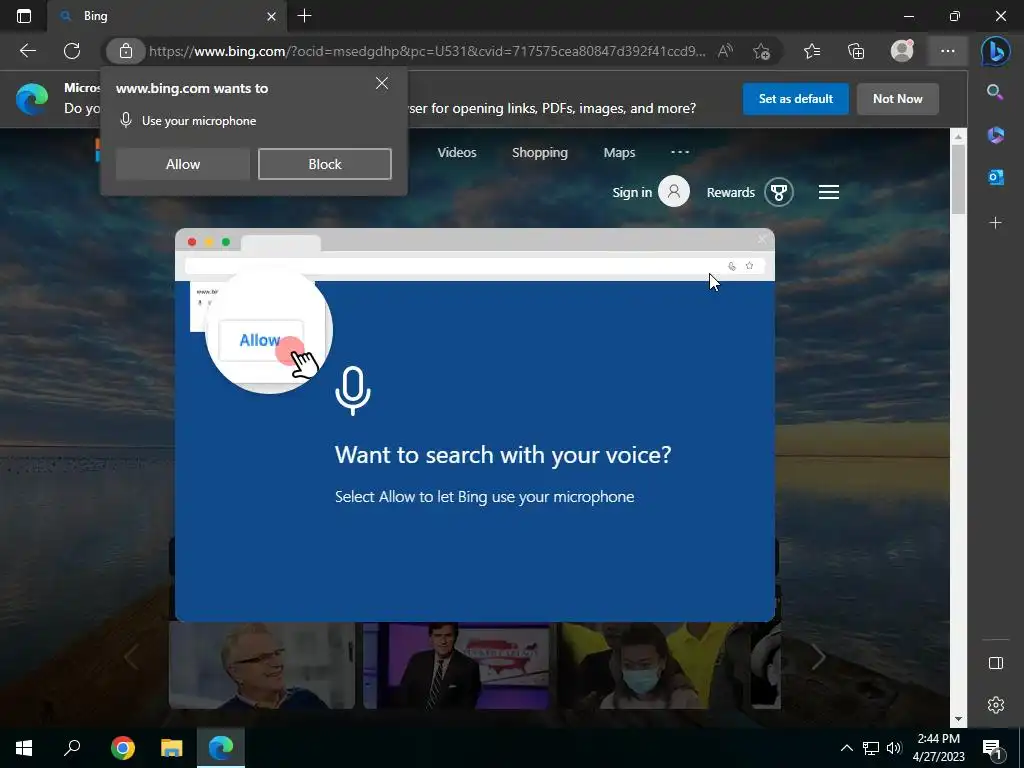Screen dimensions: 1024x768
Task: Open the notification center icon
Action: click(x=993, y=749)
